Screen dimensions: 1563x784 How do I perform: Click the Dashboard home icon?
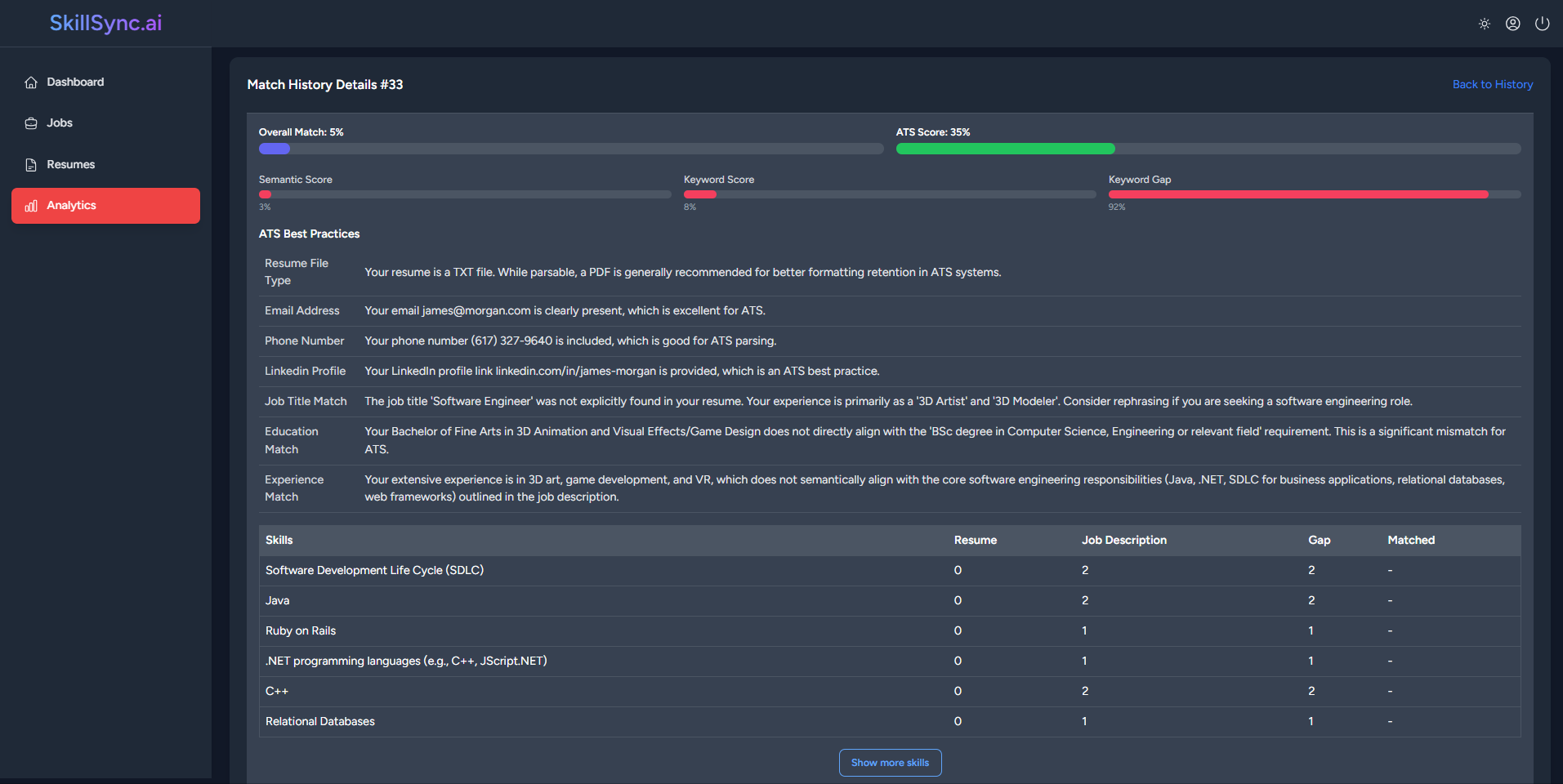coord(31,82)
